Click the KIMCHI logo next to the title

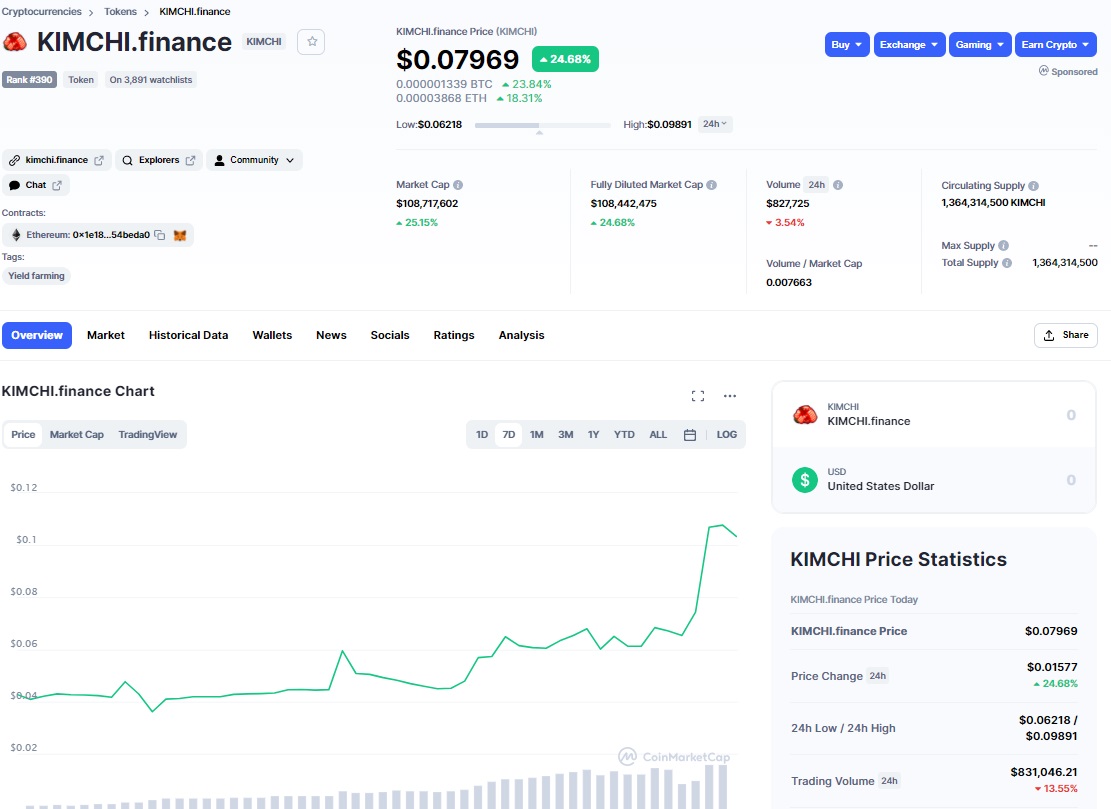tap(15, 43)
